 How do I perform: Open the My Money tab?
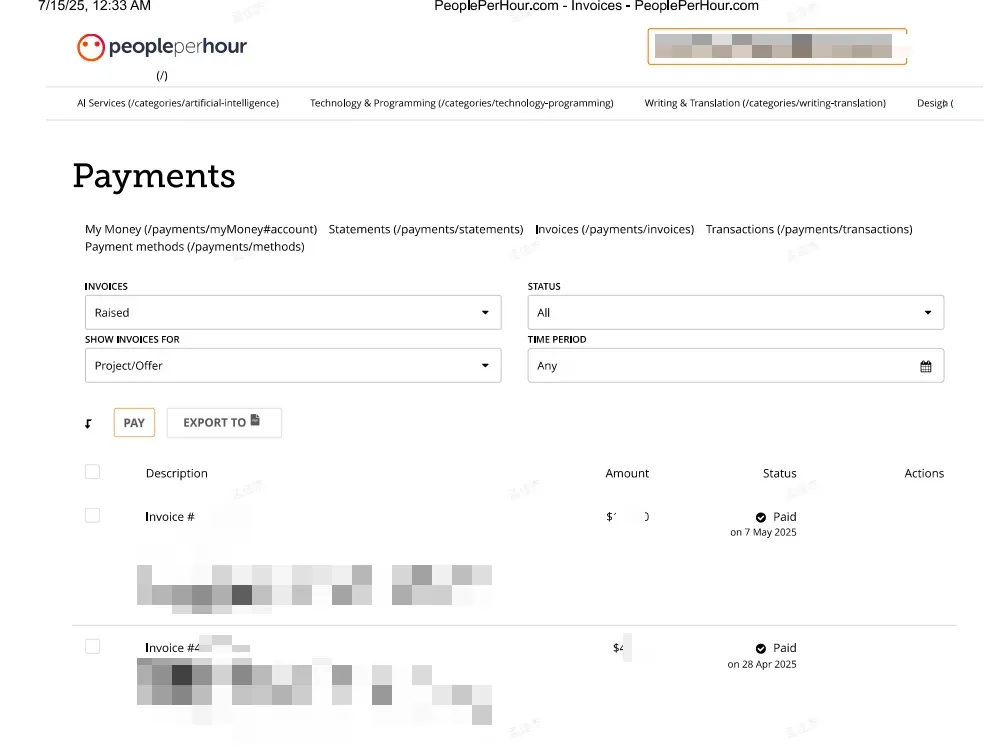pos(200,229)
